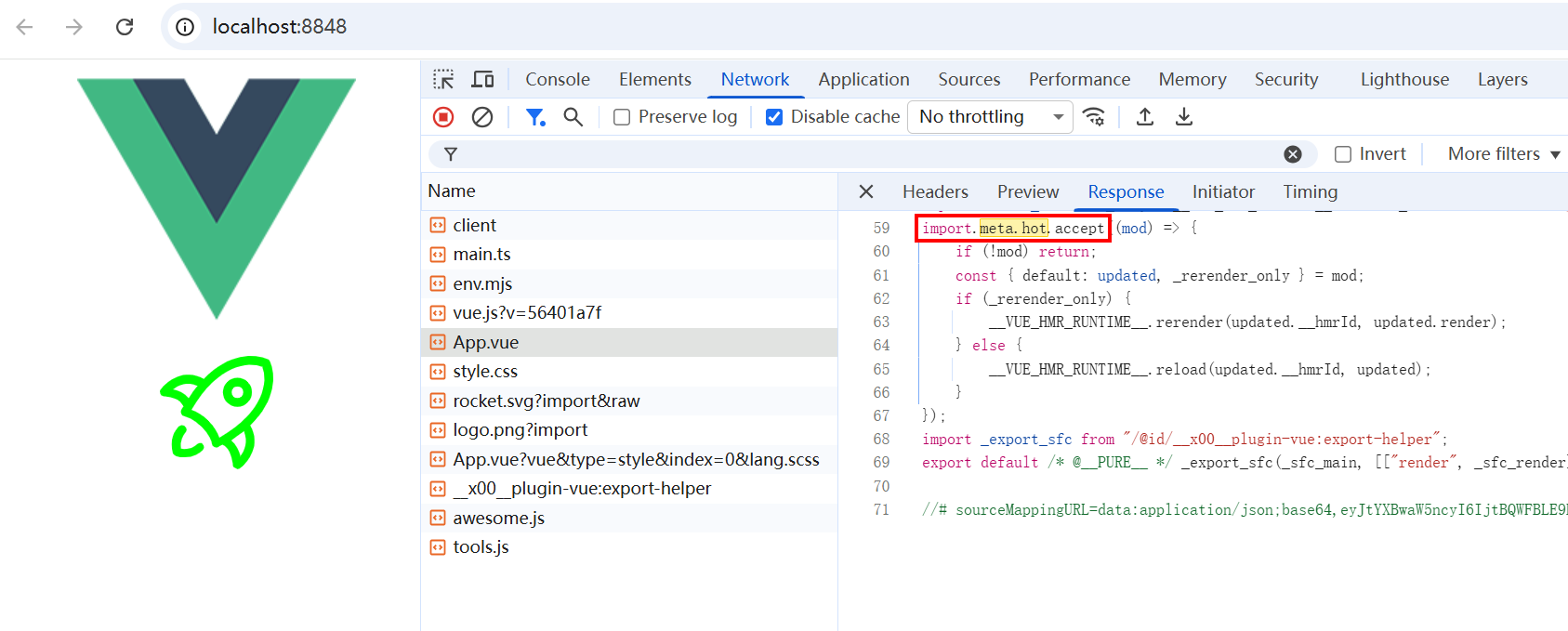Switch to the Performance tab
The width and height of the screenshot is (1568, 631).
(x=1079, y=80)
